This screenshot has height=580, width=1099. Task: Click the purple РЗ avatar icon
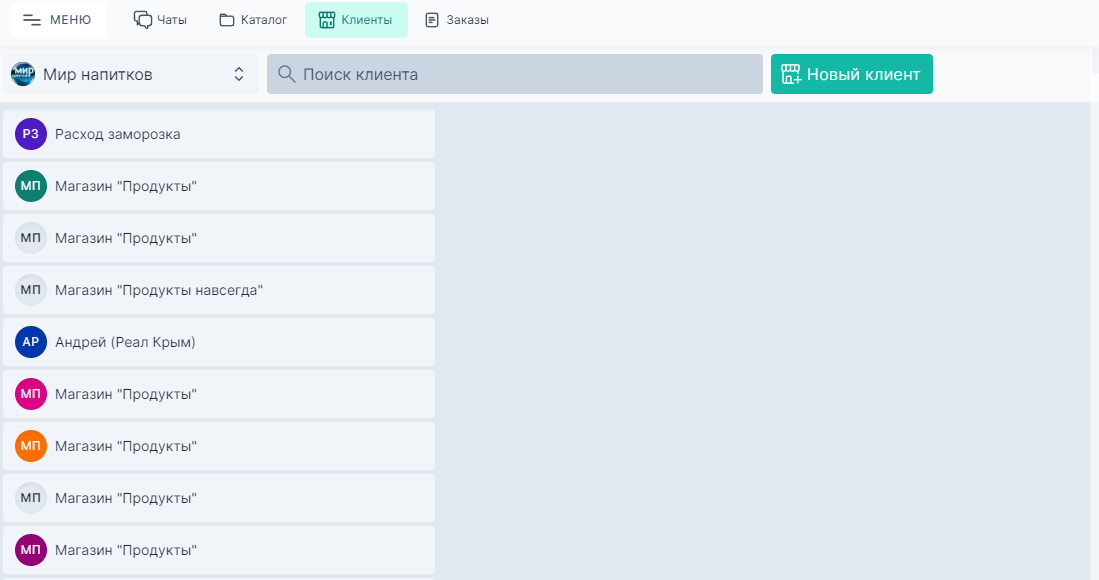click(31, 134)
